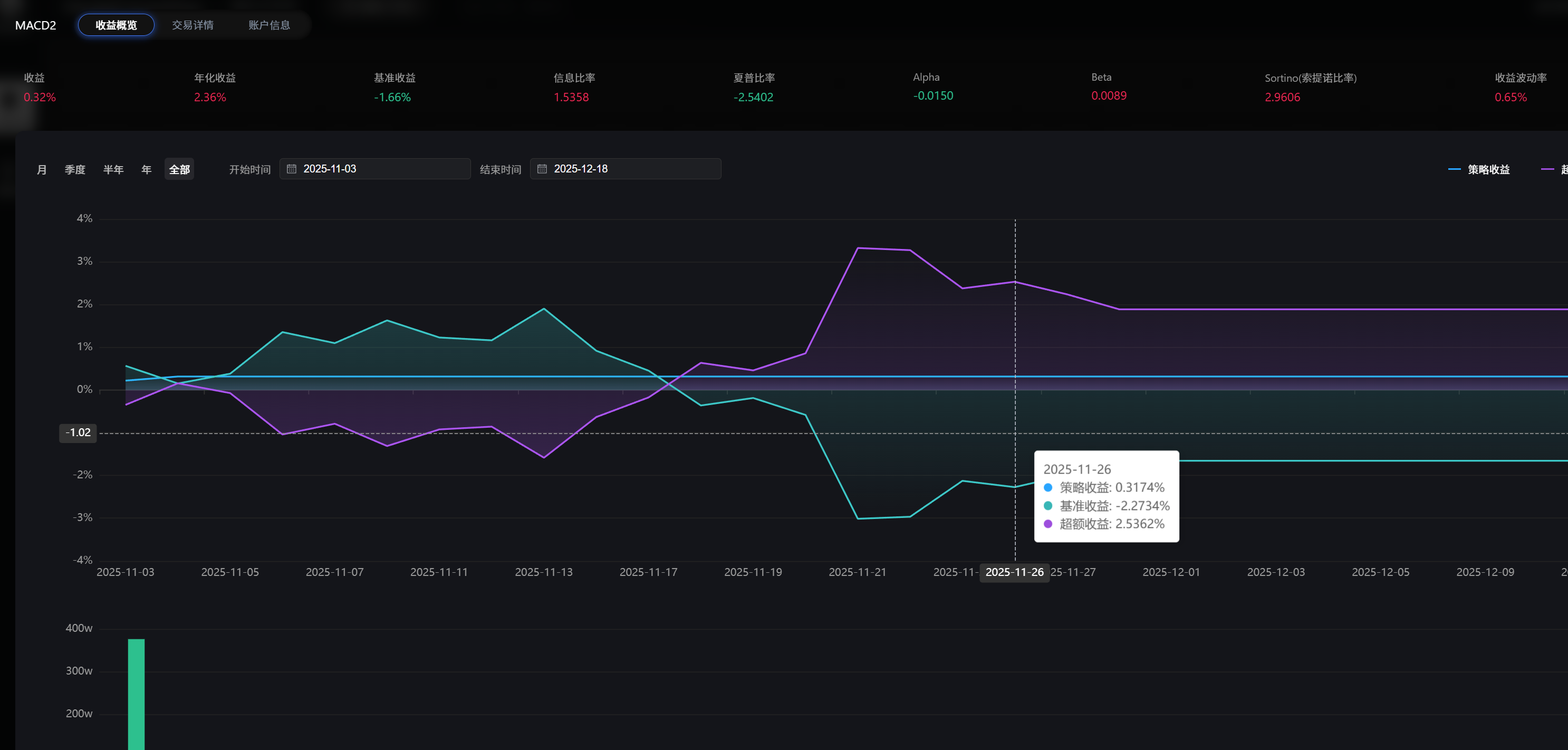Click the Alpha value -0.0150
Image resolution: width=1568 pixels, height=750 pixels.
(933, 95)
